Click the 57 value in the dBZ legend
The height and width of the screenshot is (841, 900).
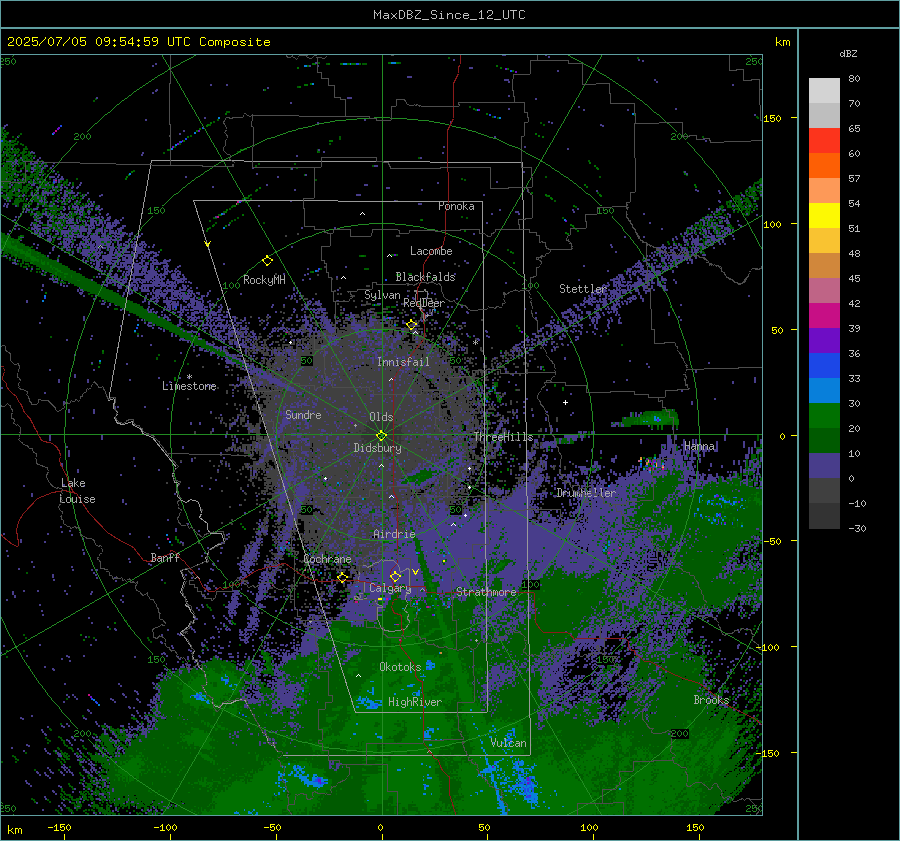854,179
